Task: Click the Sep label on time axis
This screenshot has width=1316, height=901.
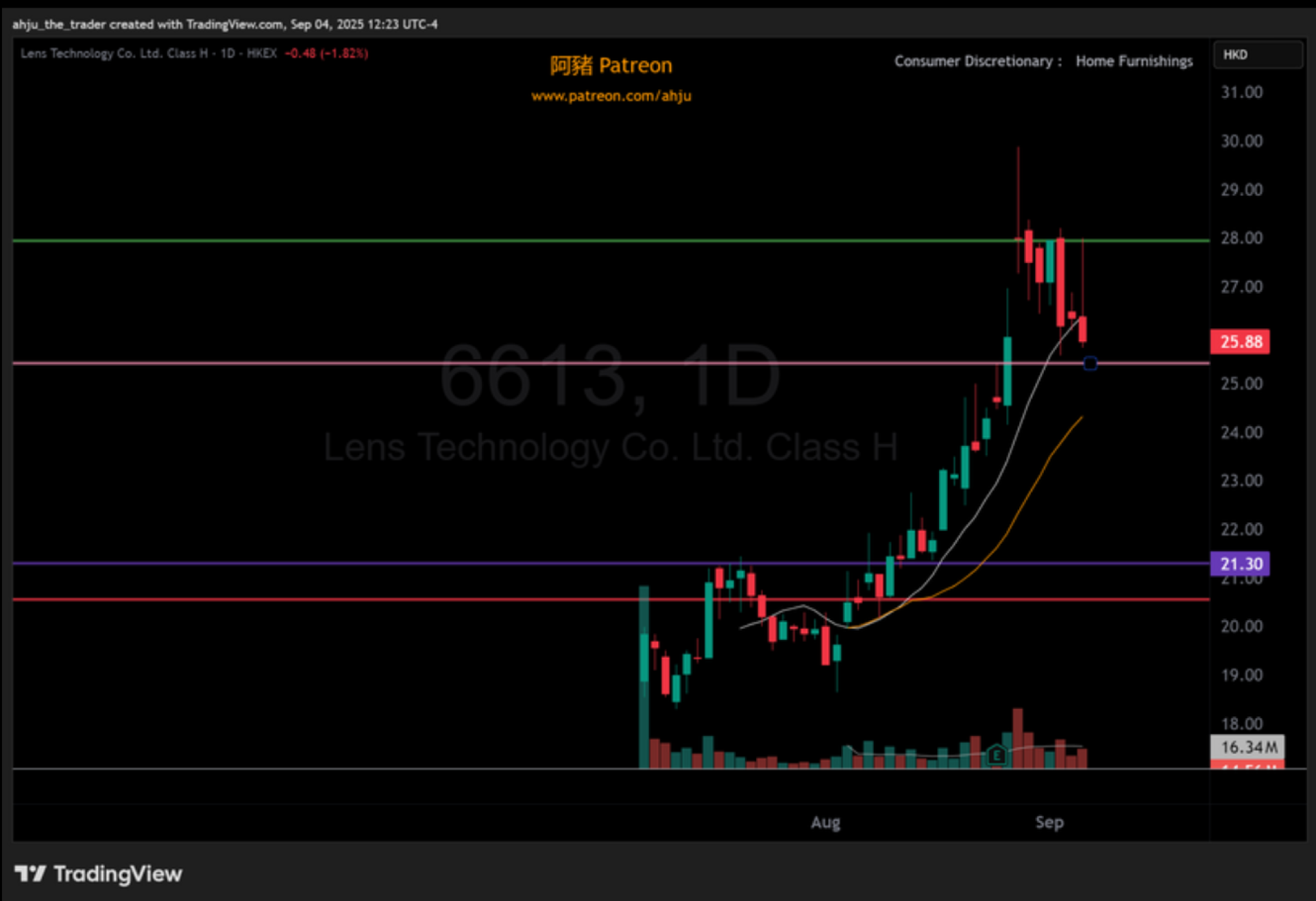Action: tap(1049, 822)
